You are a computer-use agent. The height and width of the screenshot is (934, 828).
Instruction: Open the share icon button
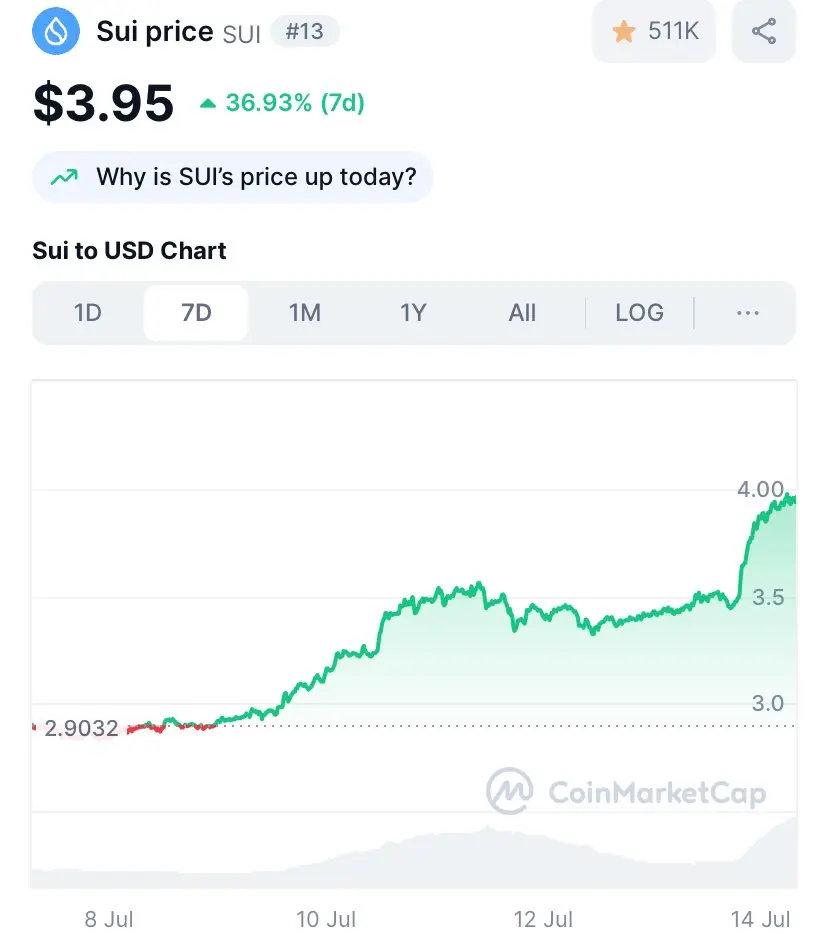point(764,31)
